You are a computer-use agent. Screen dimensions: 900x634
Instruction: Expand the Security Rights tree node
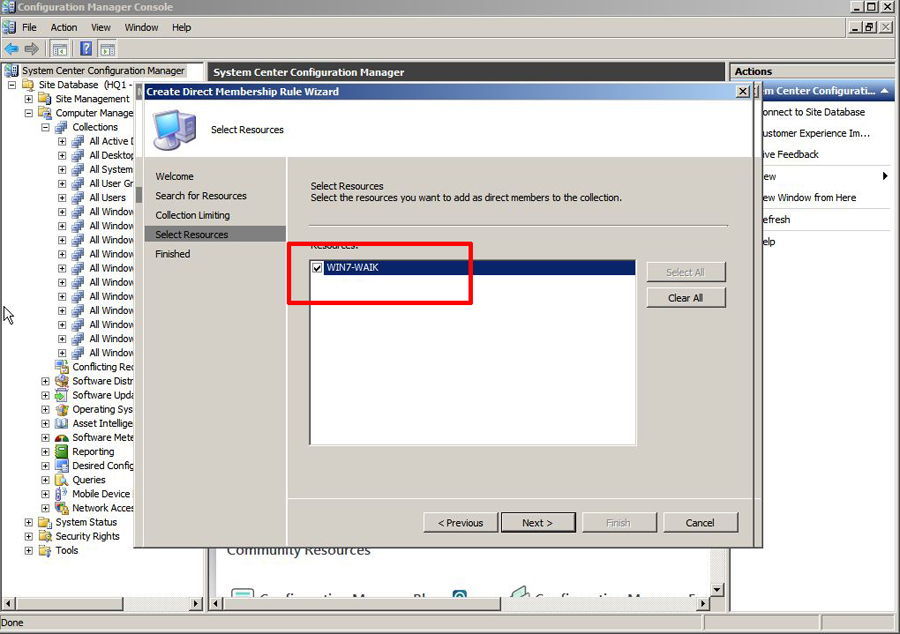28,536
